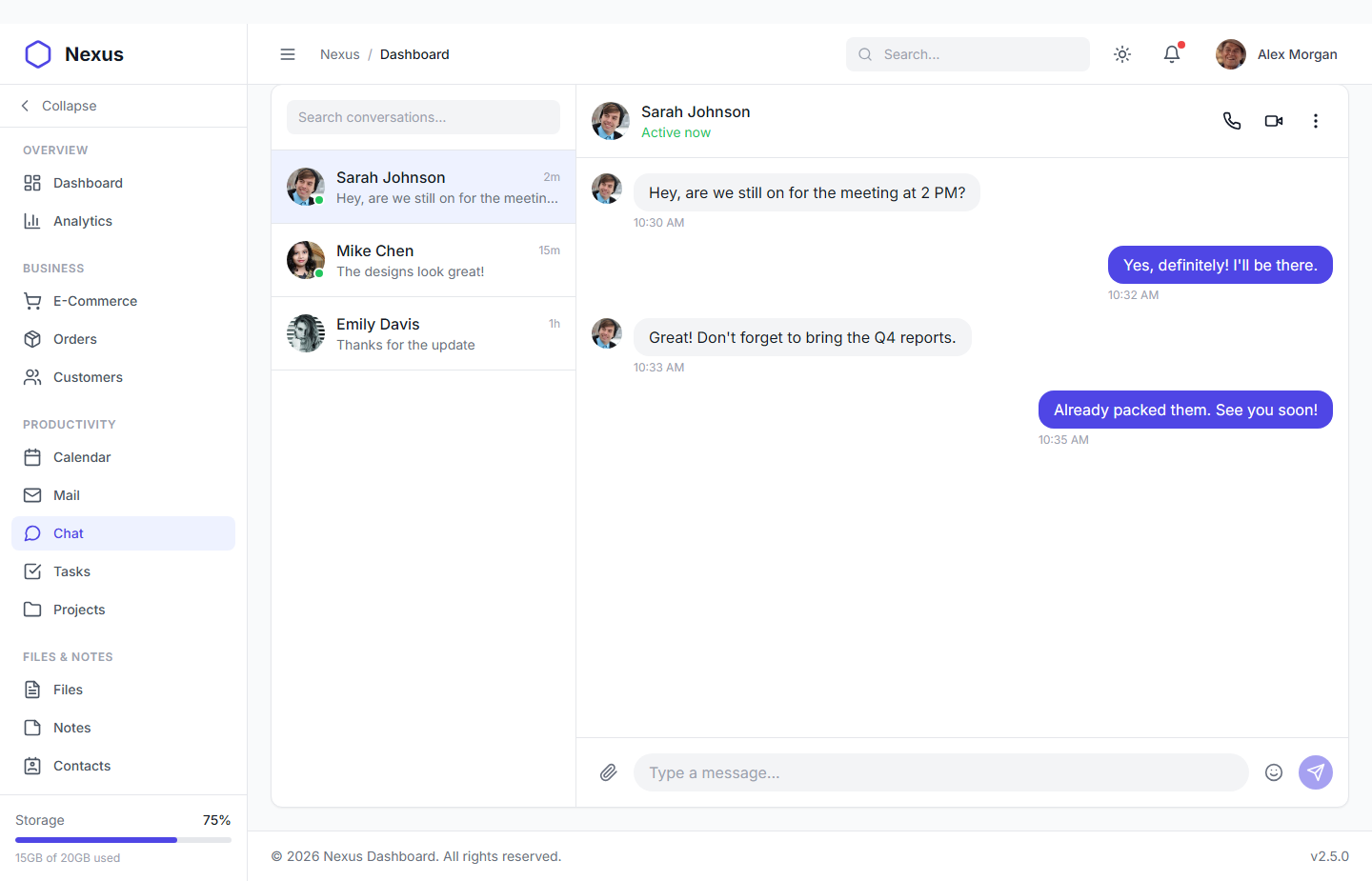The height and width of the screenshot is (881, 1372).
Task: Open Sarah Johnson conversation
Action: [x=423, y=187]
